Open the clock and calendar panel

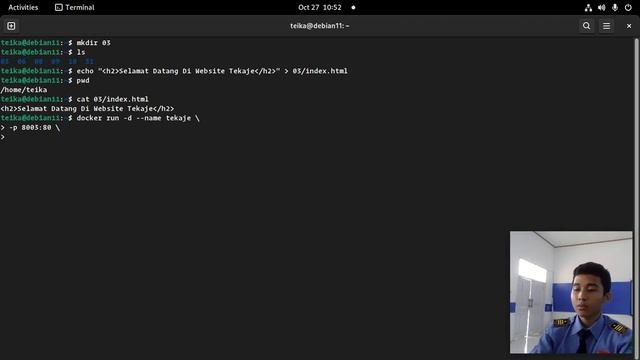click(x=320, y=7)
